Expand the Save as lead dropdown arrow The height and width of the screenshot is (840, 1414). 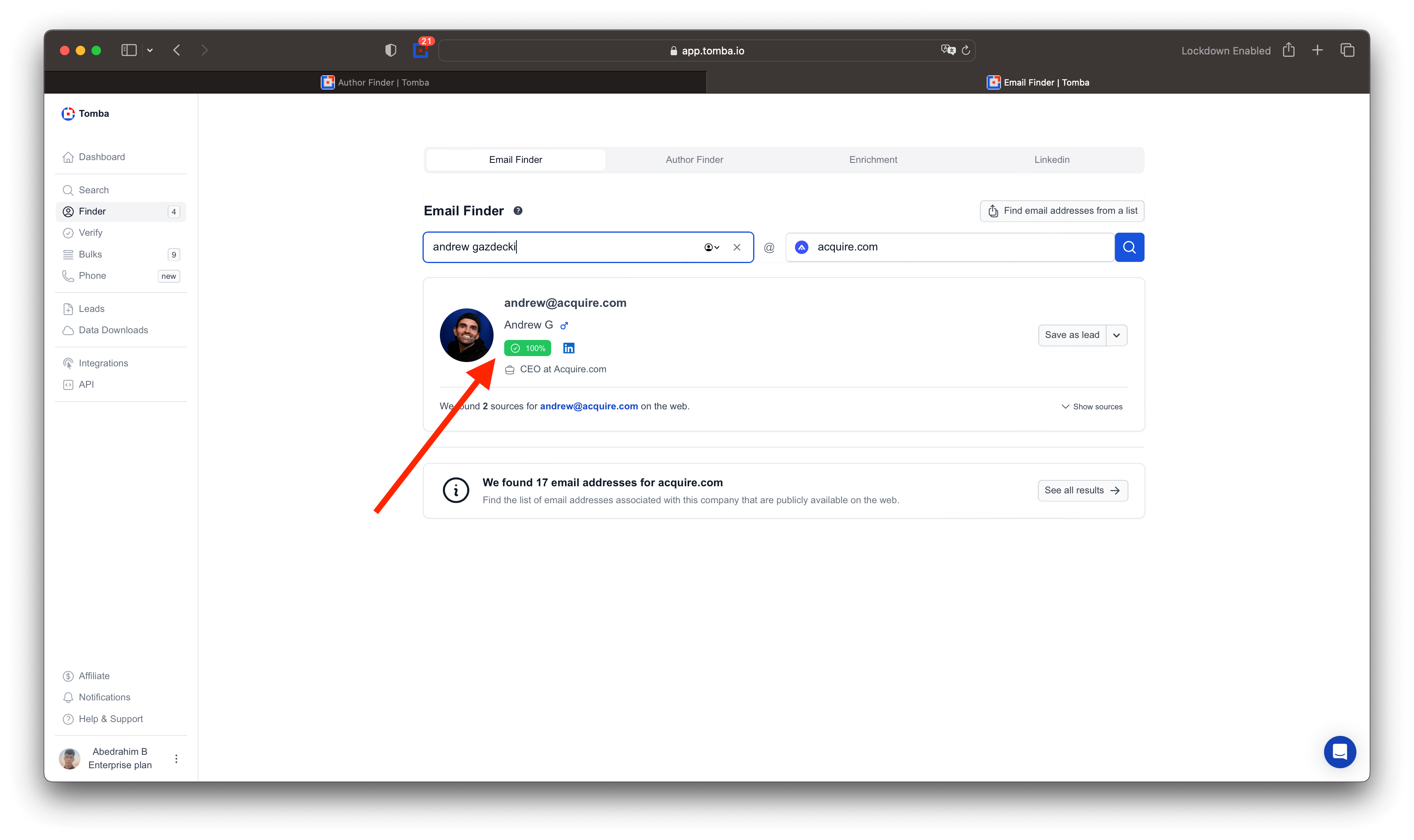pyautogui.click(x=1116, y=335)
